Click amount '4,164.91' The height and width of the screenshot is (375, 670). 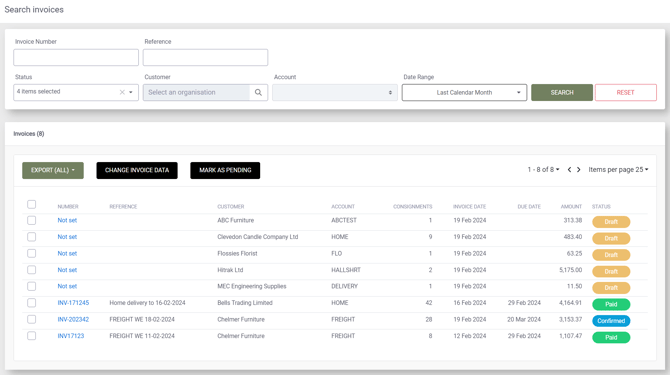pos(570,303)
